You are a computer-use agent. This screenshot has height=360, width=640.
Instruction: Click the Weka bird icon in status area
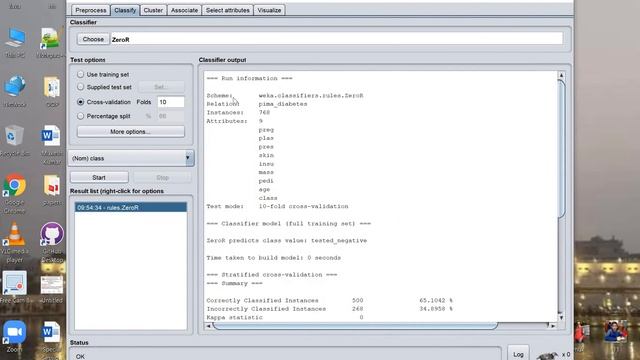point(548,355)
